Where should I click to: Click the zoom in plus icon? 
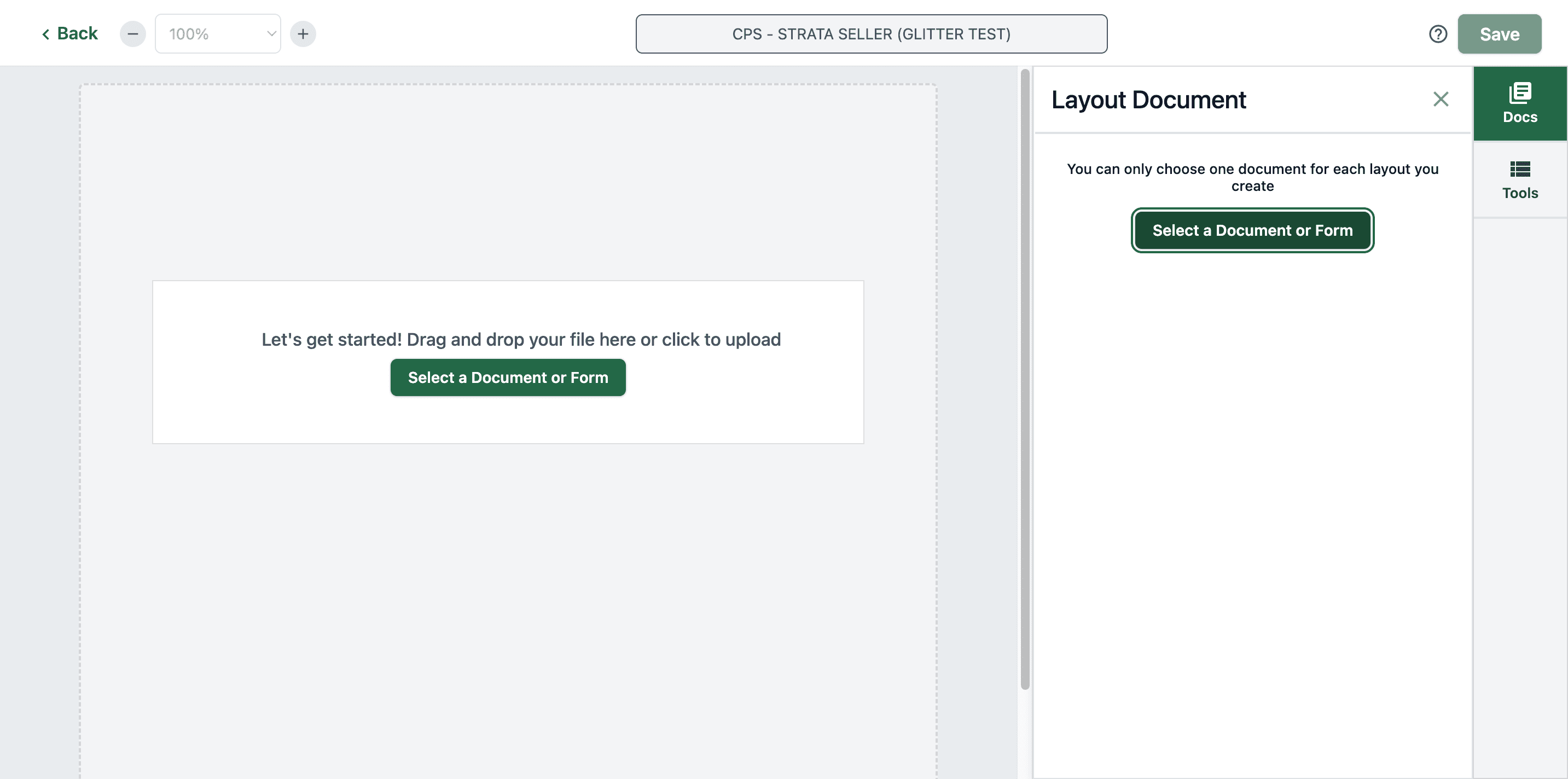pos(303,33)
